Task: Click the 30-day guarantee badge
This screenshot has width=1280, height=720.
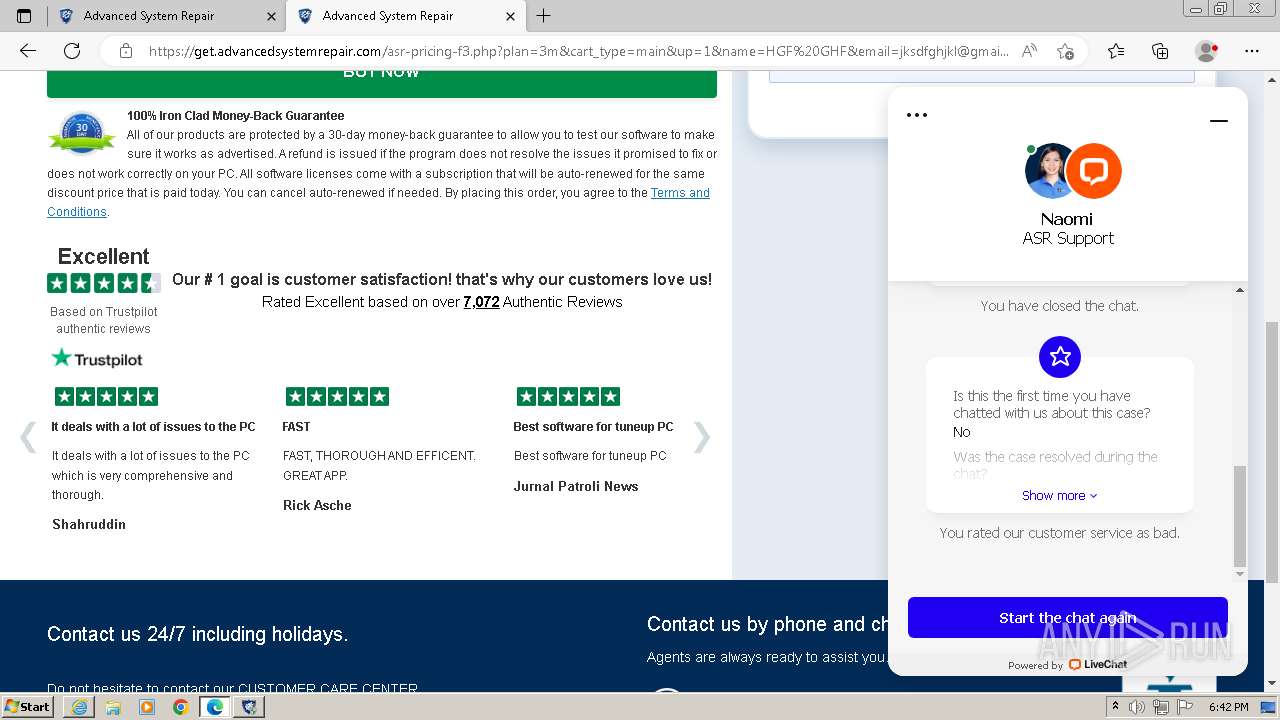Action: point(82,133)
